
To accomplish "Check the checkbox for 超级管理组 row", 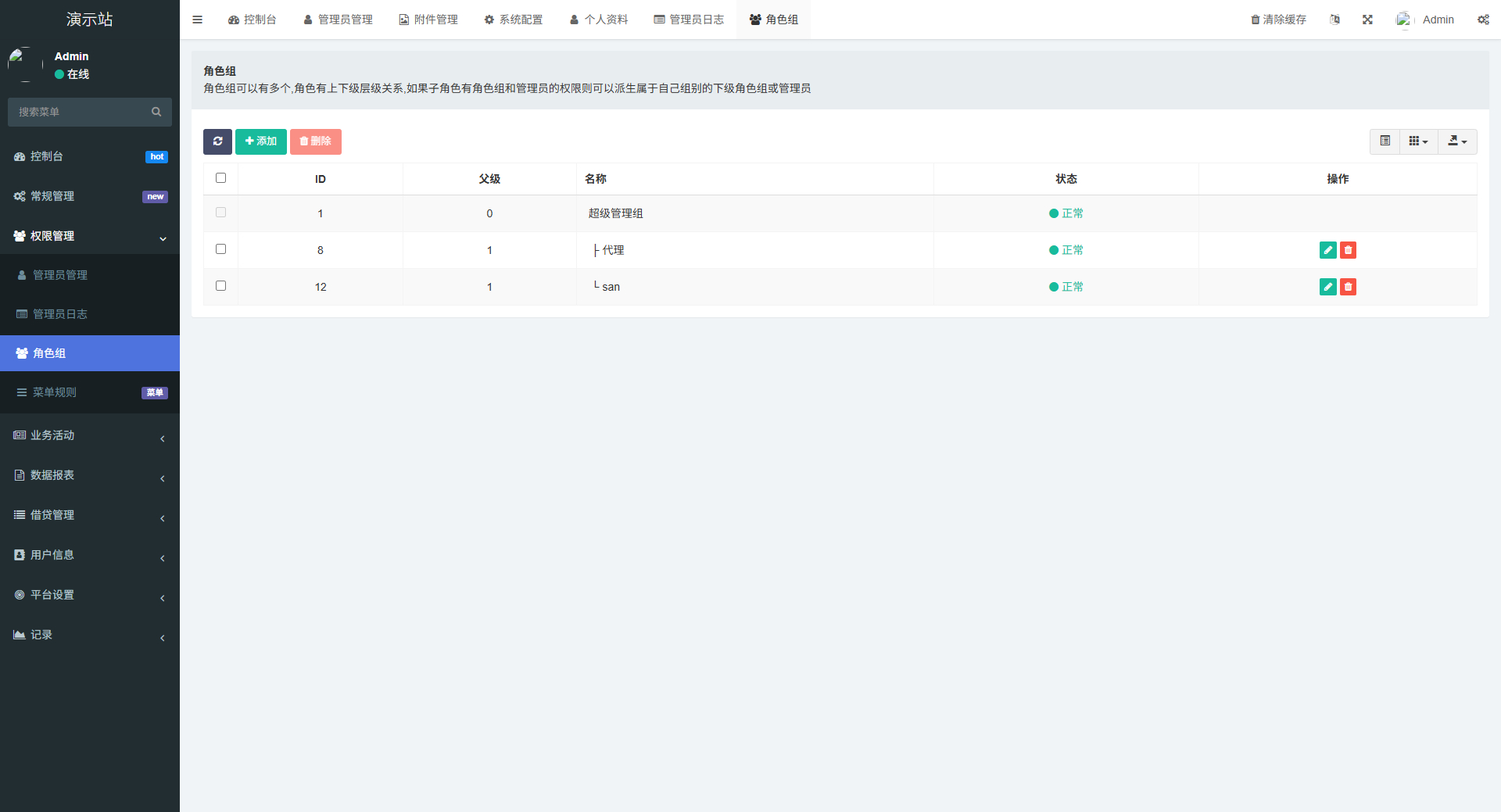I will (220, 212).
